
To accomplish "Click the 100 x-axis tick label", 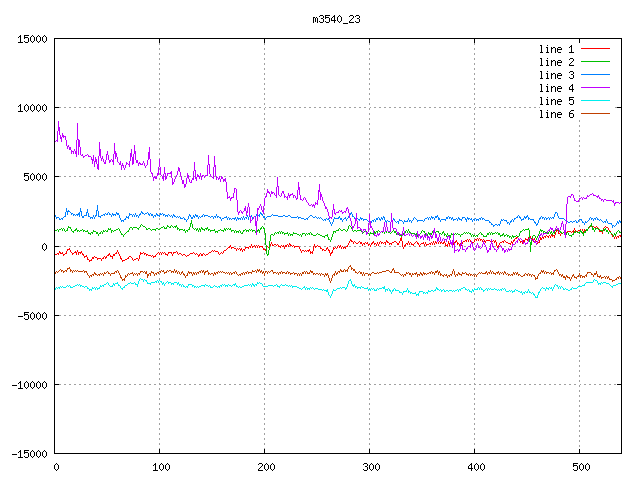I will point(160,466).
